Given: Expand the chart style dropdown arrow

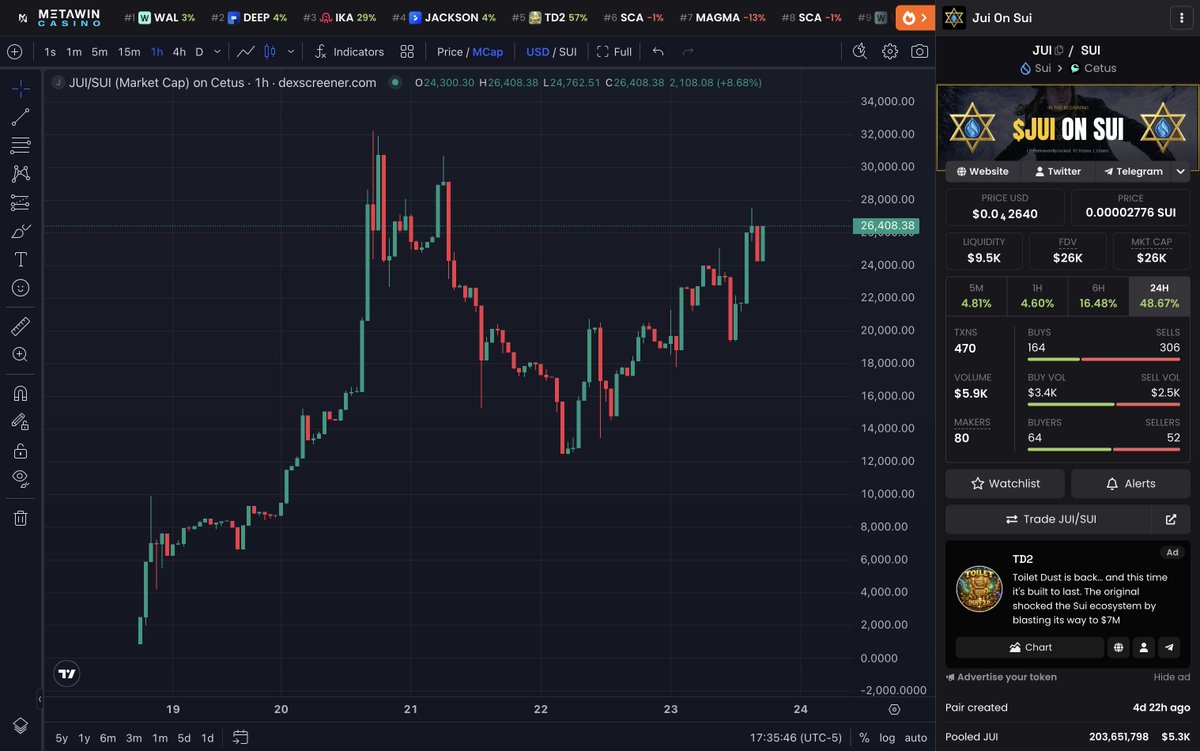Looking at the screenshot, I should [x=291, y=52].
